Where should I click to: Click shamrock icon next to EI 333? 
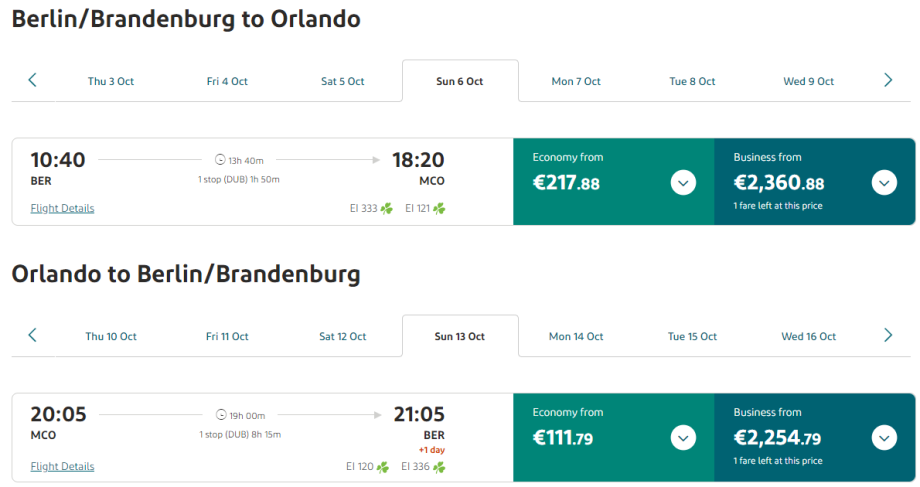[x=386, y=209]
